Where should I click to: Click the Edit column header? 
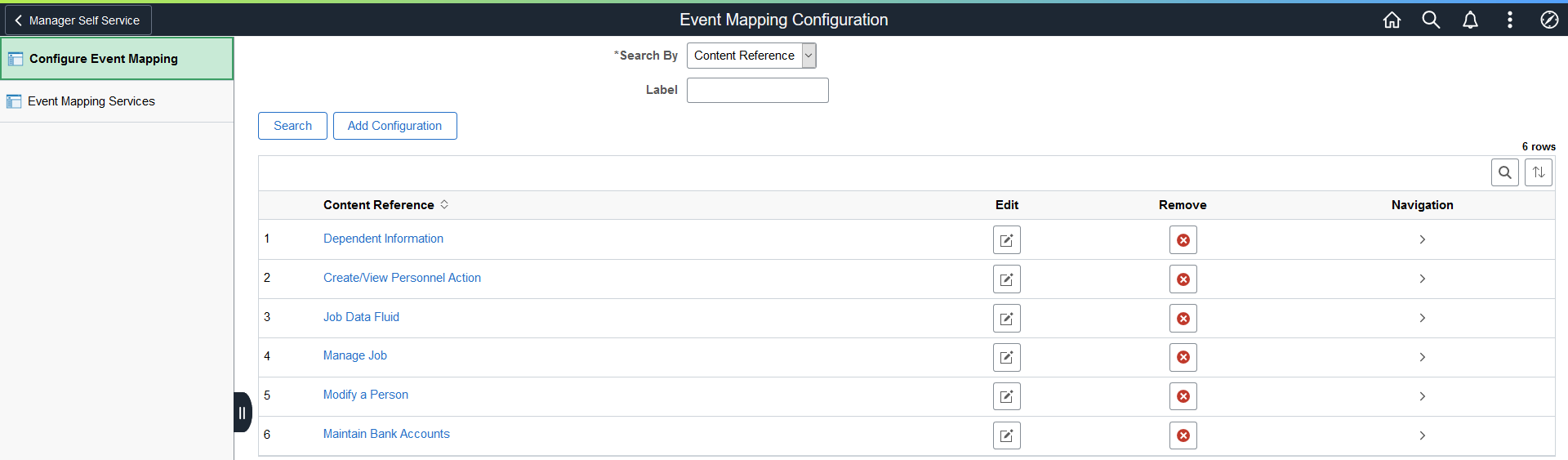point(1007,205)
